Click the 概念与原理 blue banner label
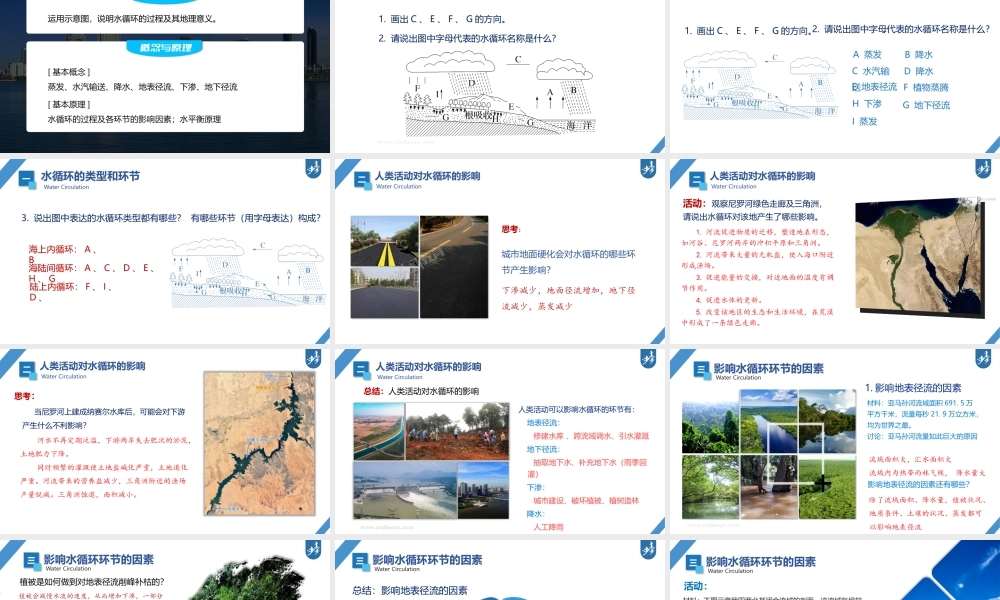The image size is (1000, 600). click(165, 48)
